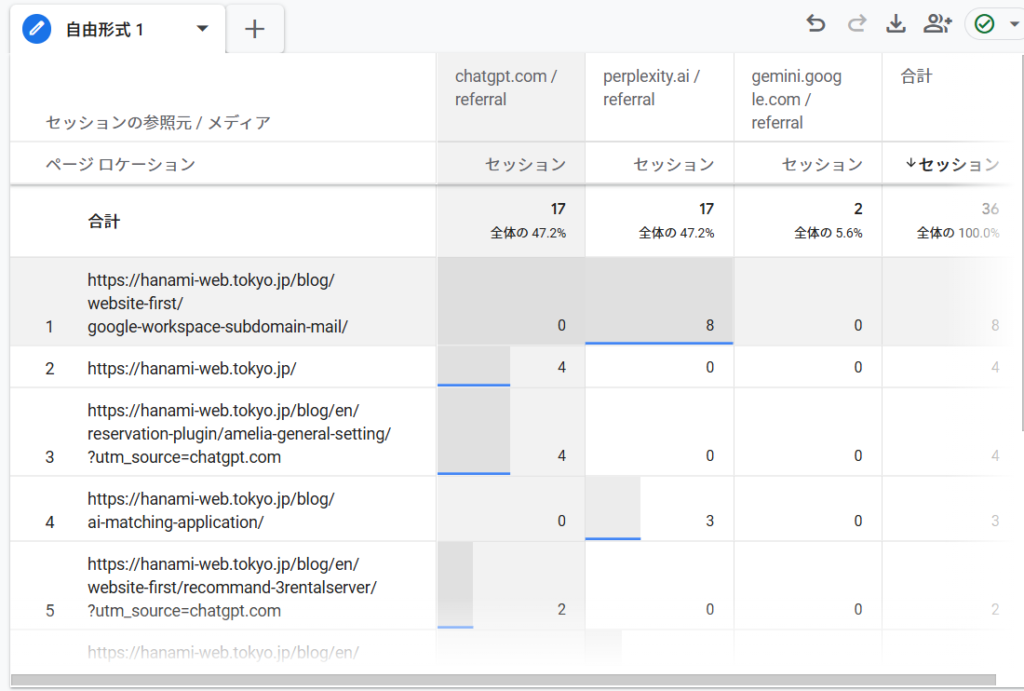Image resolution: width=1024 pixels, height=691 pixels.
Task: Expand the dropdown next to checkmark status
Action: point(1015,25)
